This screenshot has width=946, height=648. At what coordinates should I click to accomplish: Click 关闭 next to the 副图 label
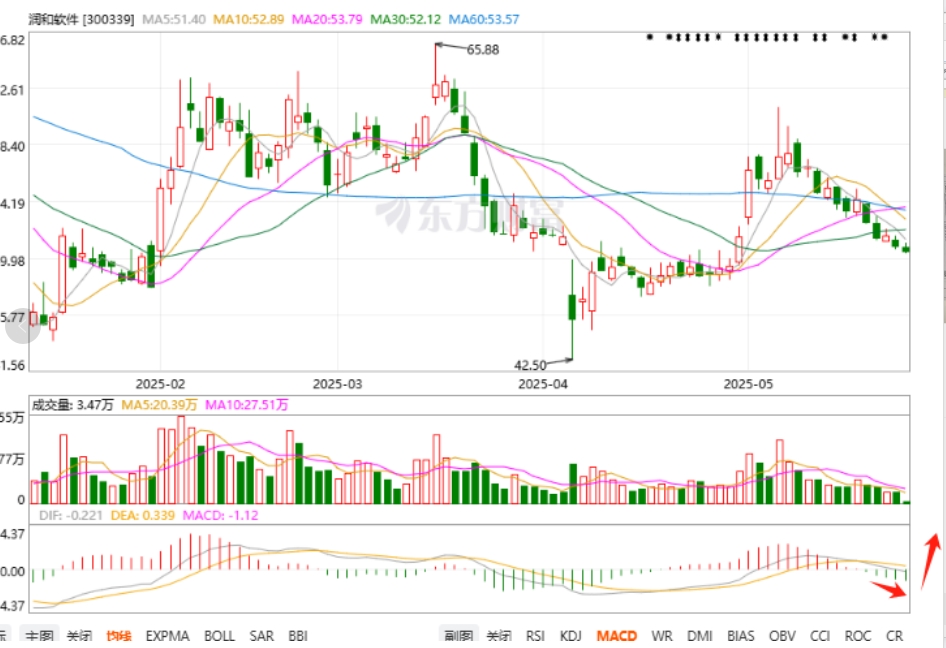[x=499, y=636]
